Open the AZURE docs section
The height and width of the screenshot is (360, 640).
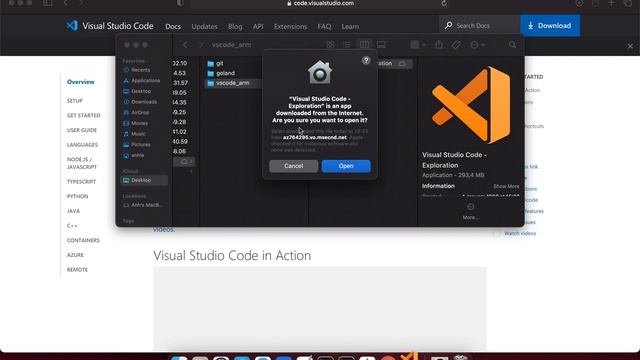[x=75, y=255]
